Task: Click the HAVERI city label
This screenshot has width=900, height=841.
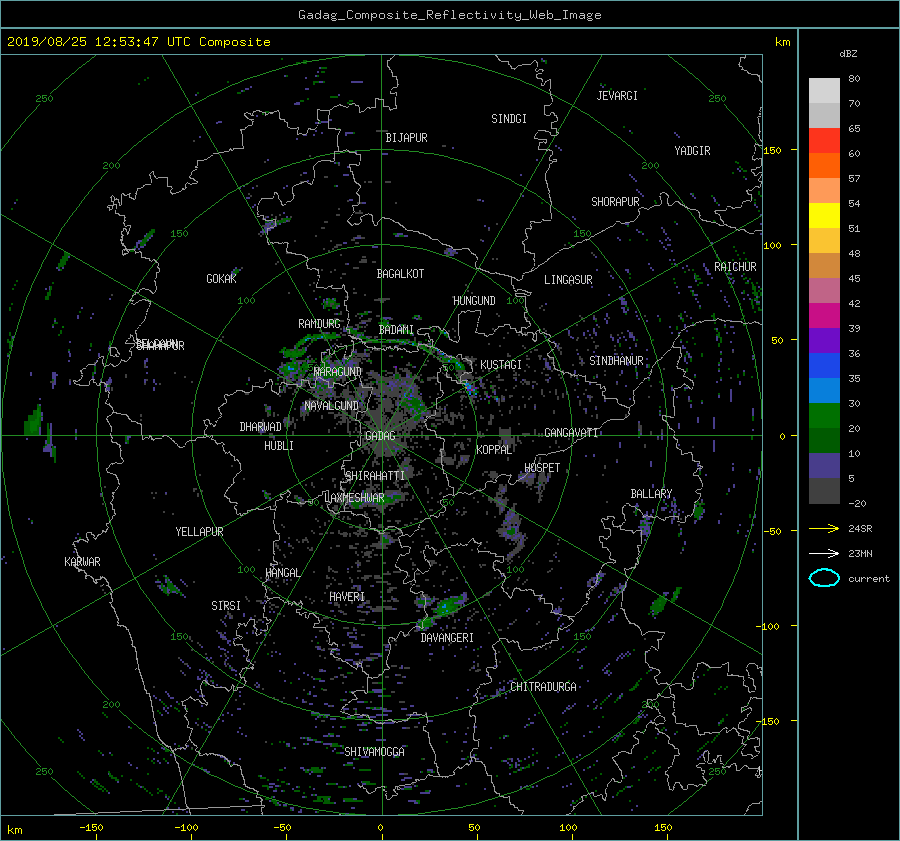Action: pyautogui.click(x=347, y=598)
